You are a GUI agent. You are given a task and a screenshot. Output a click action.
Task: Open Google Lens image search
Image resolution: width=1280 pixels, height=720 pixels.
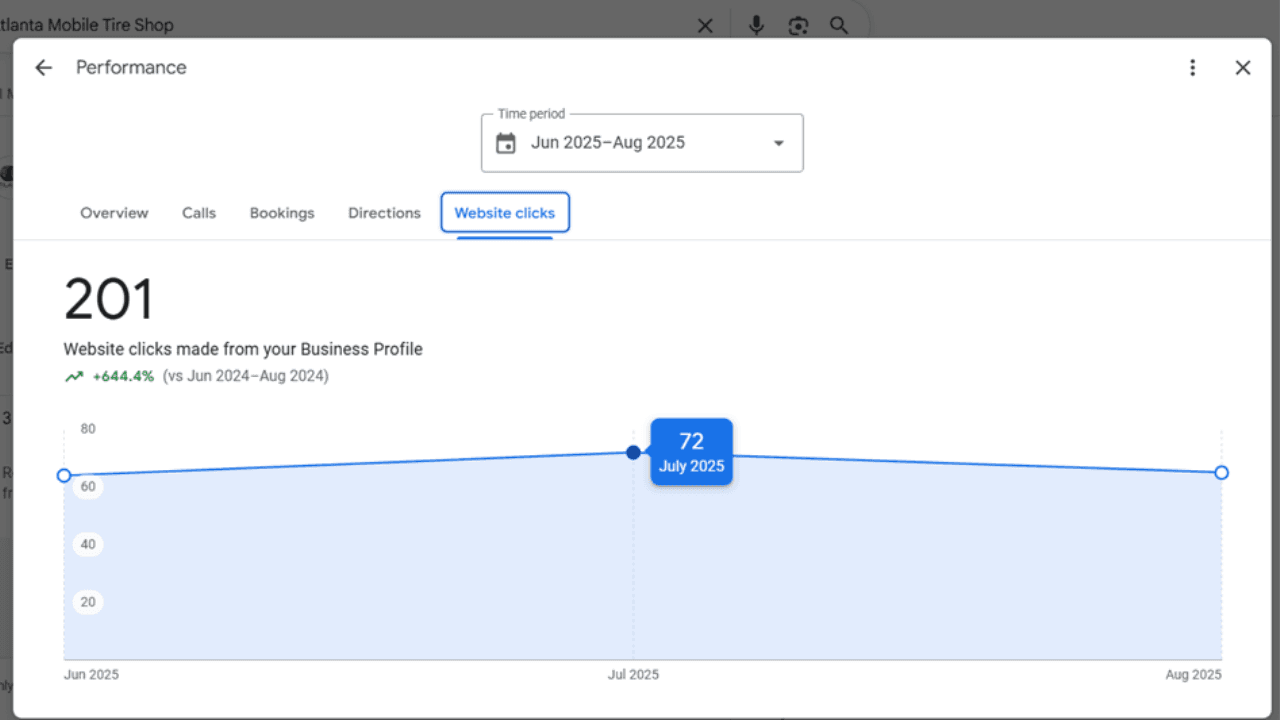pos(798,25)
